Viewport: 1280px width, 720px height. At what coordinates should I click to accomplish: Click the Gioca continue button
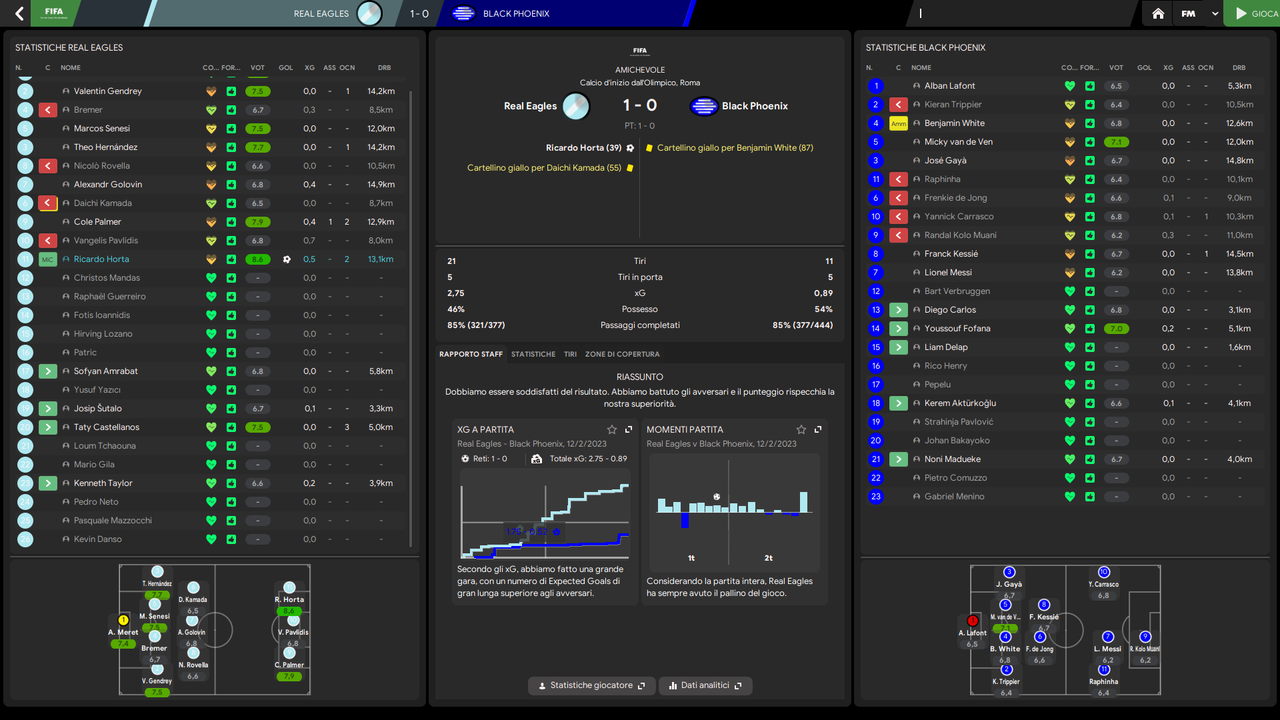[x=1253, y=14]
